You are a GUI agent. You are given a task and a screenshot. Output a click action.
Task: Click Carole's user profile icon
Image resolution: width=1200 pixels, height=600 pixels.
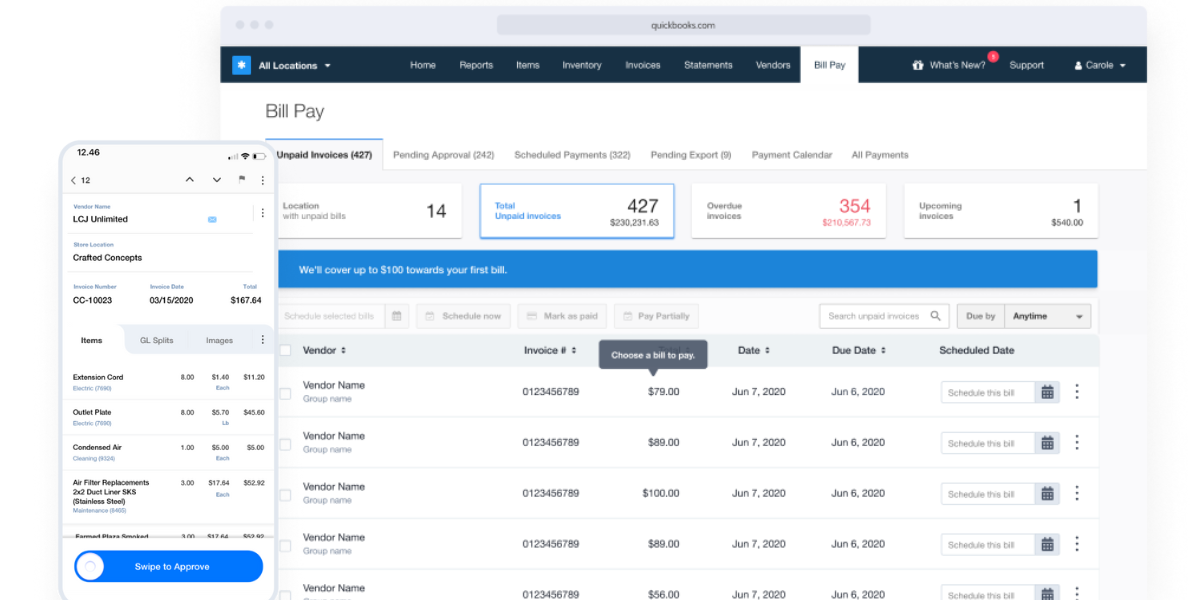click(1079, 66)
